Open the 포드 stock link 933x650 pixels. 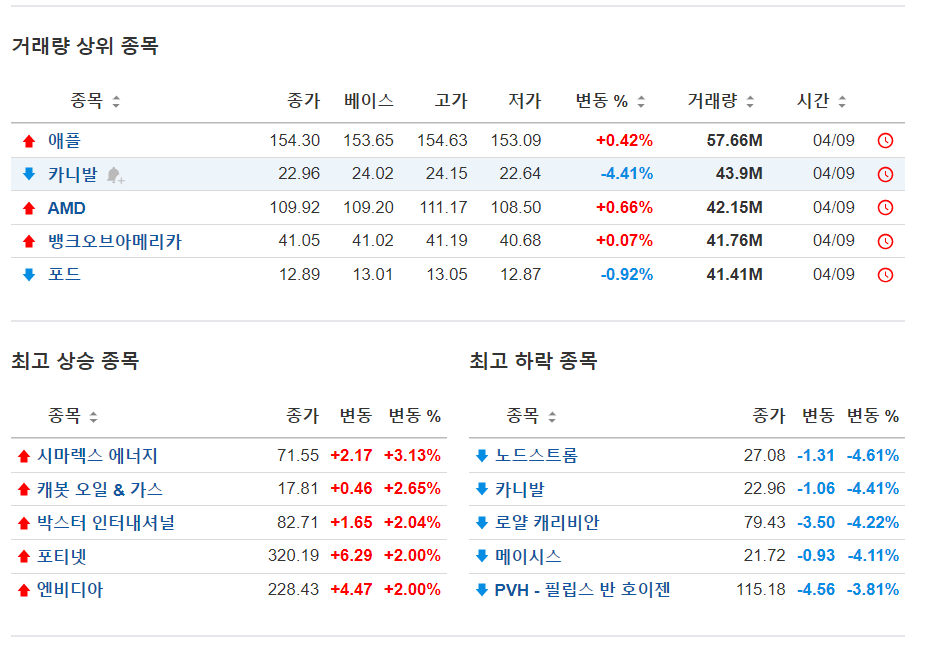[x=64, y=274]
